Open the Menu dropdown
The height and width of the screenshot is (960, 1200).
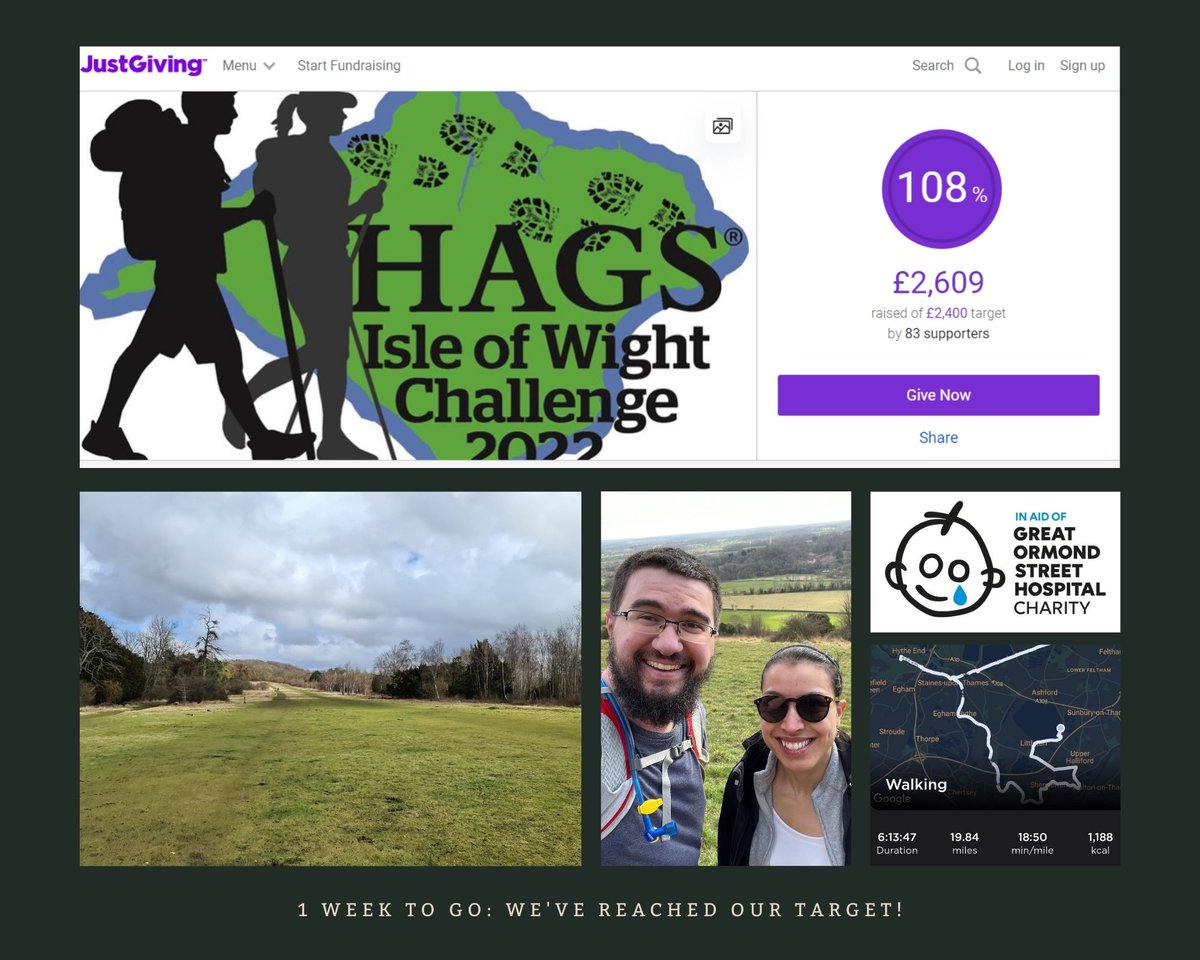tap(248, 65)
